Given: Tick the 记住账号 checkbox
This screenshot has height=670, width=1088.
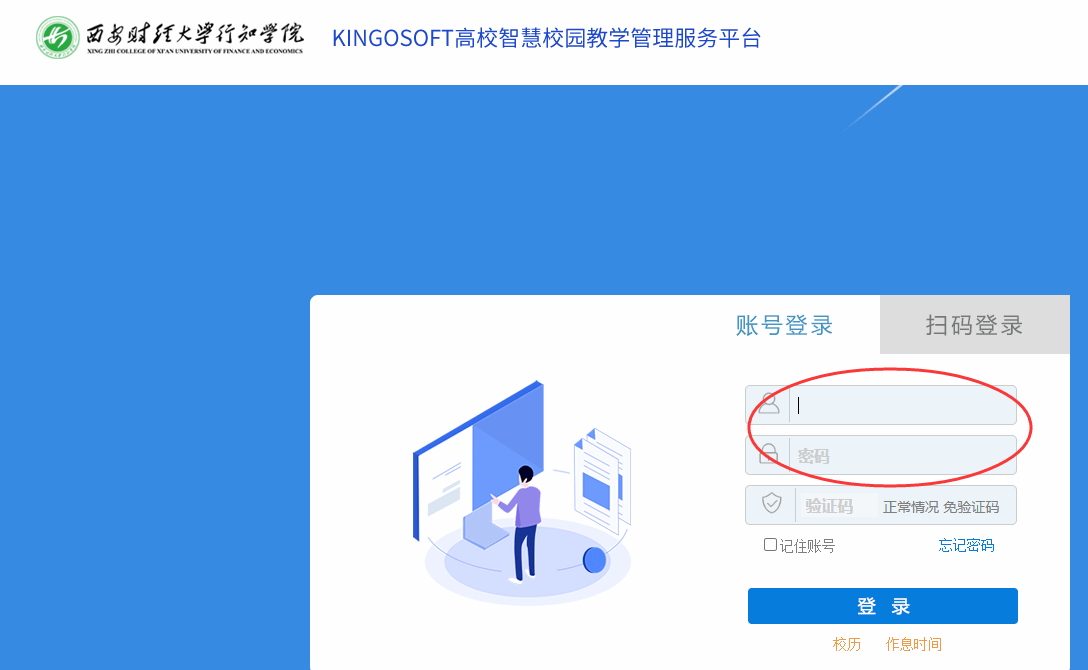Looking at the screenshot, I should coord(770,544).
